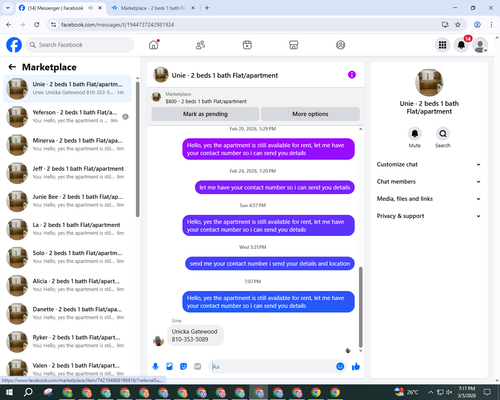Open a new browser tab
Screen dimensions: 500x400
click(x=207, y=8)
